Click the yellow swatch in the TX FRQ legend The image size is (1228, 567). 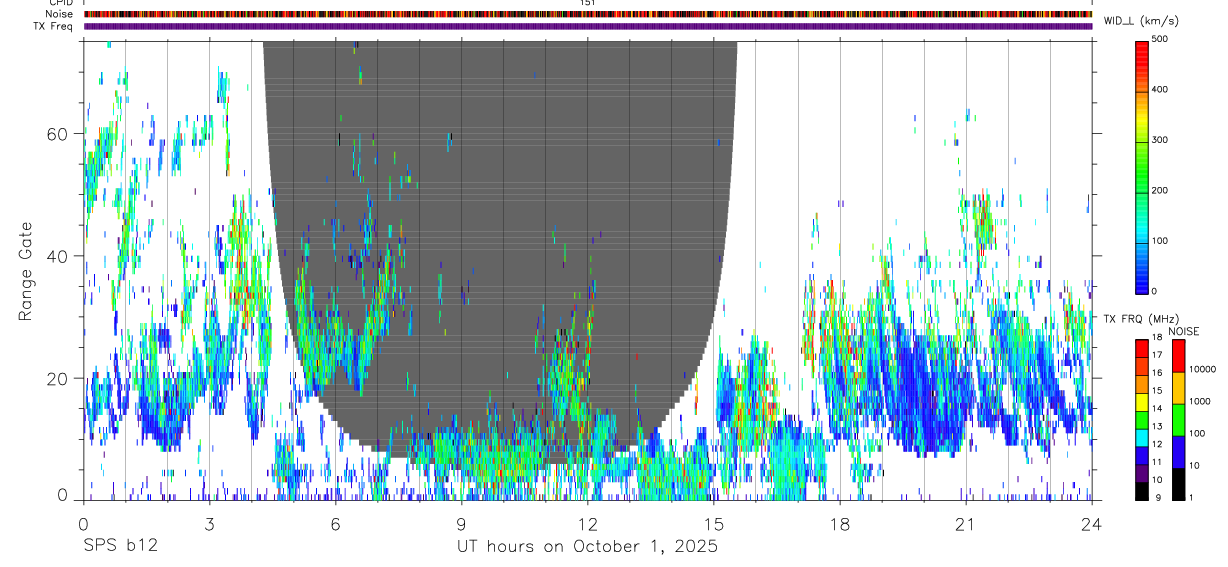point(1141,402)
